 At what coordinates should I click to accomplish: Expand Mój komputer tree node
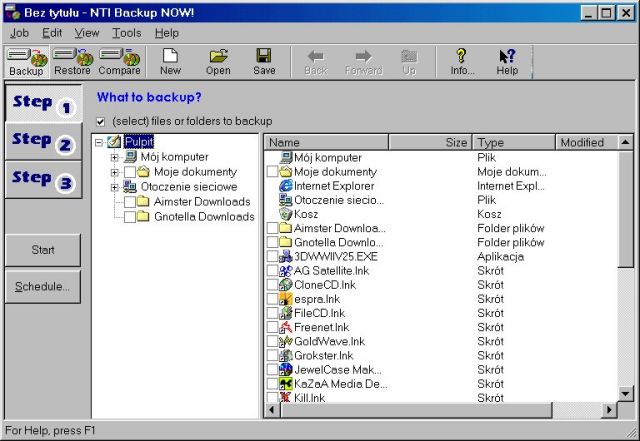pyautogui.click(x=115, y=157)
